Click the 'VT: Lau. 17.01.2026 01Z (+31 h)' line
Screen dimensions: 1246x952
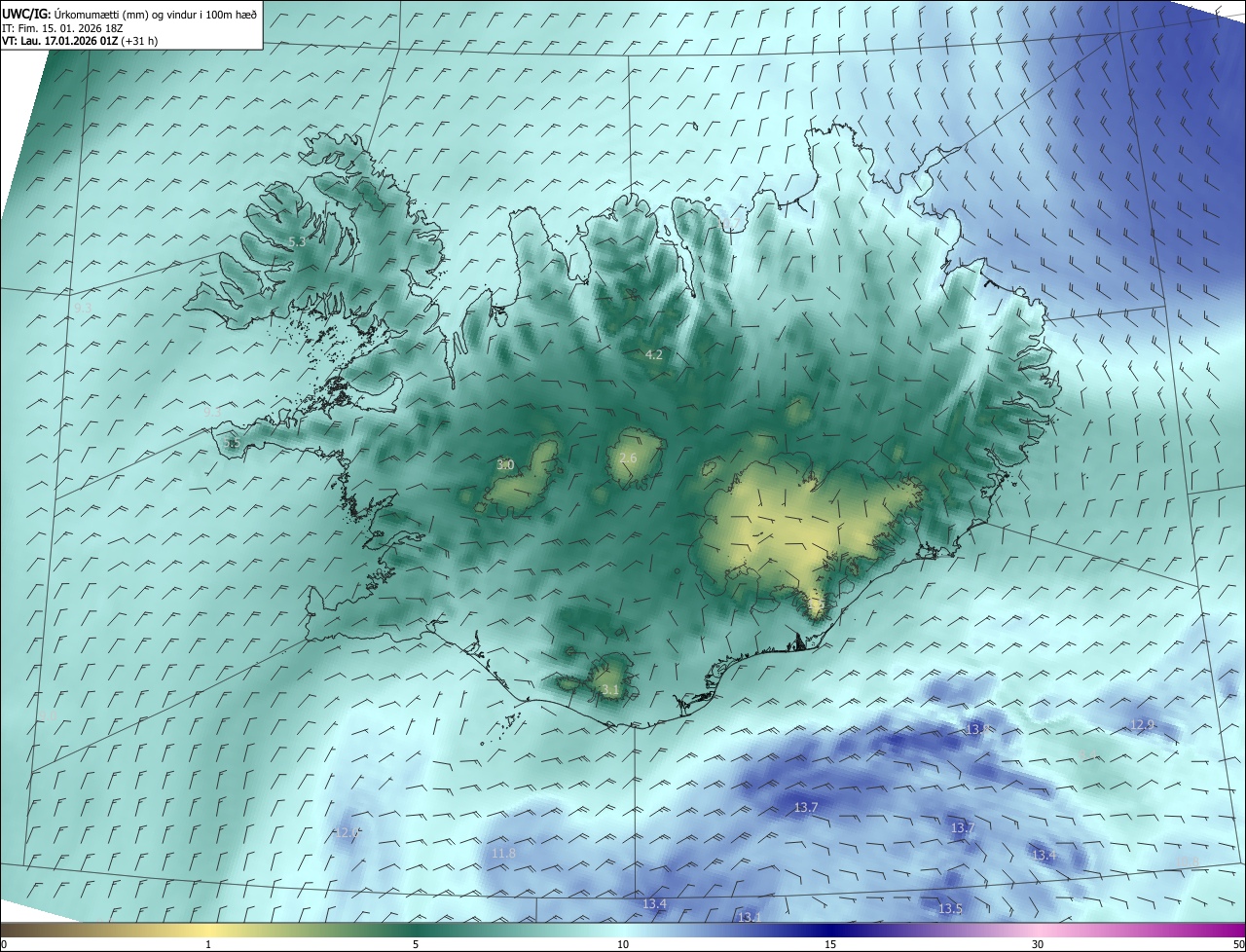point(80,41)
